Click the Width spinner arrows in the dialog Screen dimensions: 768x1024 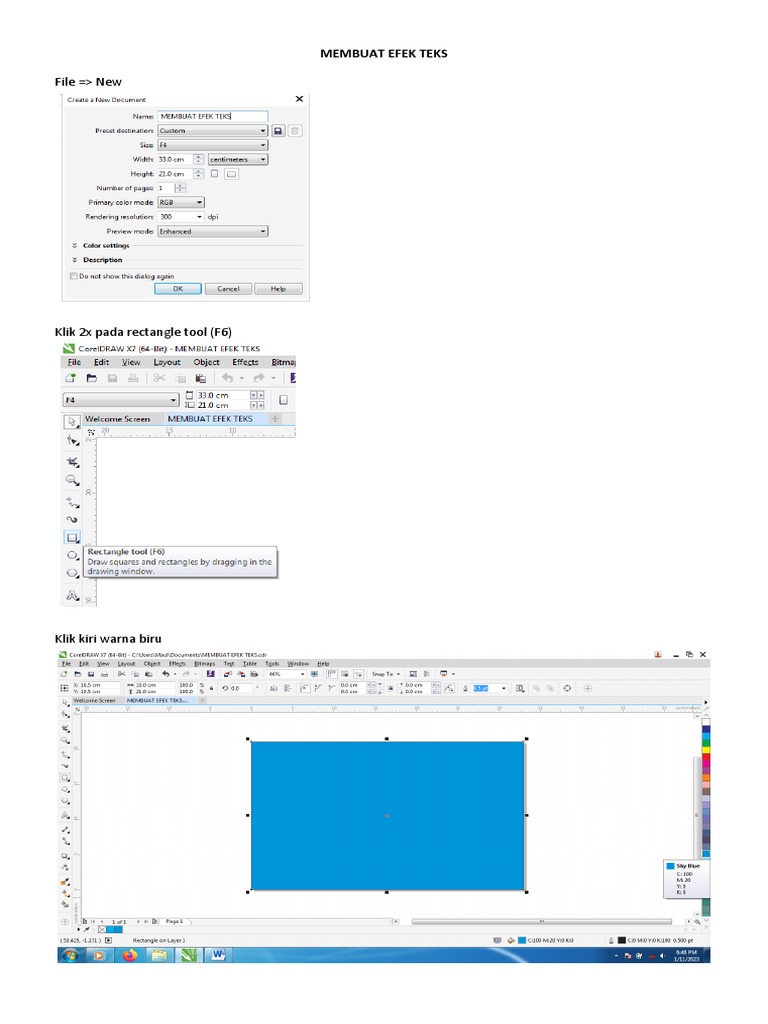(x=199, y=159)
